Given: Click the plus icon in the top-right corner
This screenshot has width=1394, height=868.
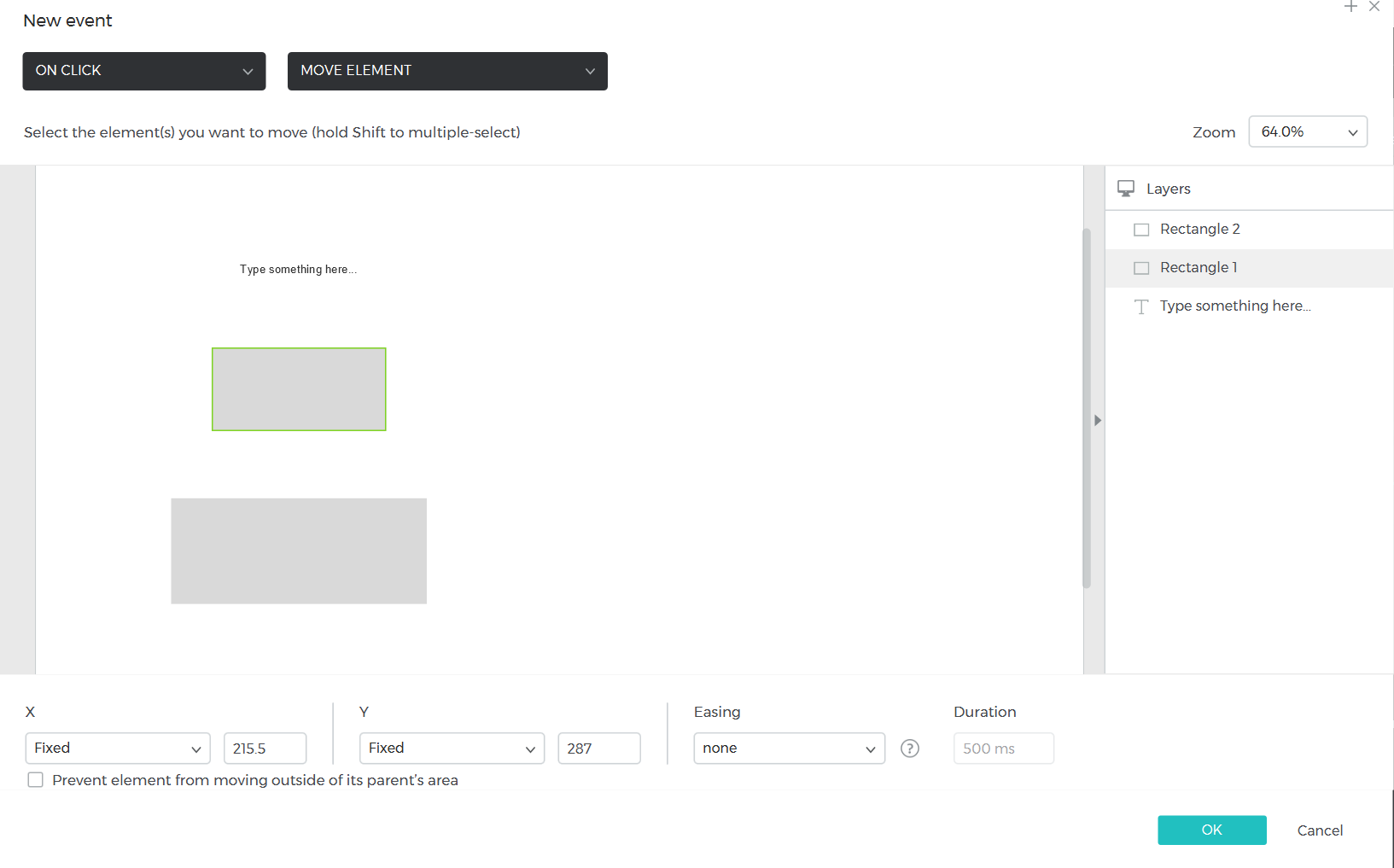Looking at the screenshot, I should coord(1350,7).
